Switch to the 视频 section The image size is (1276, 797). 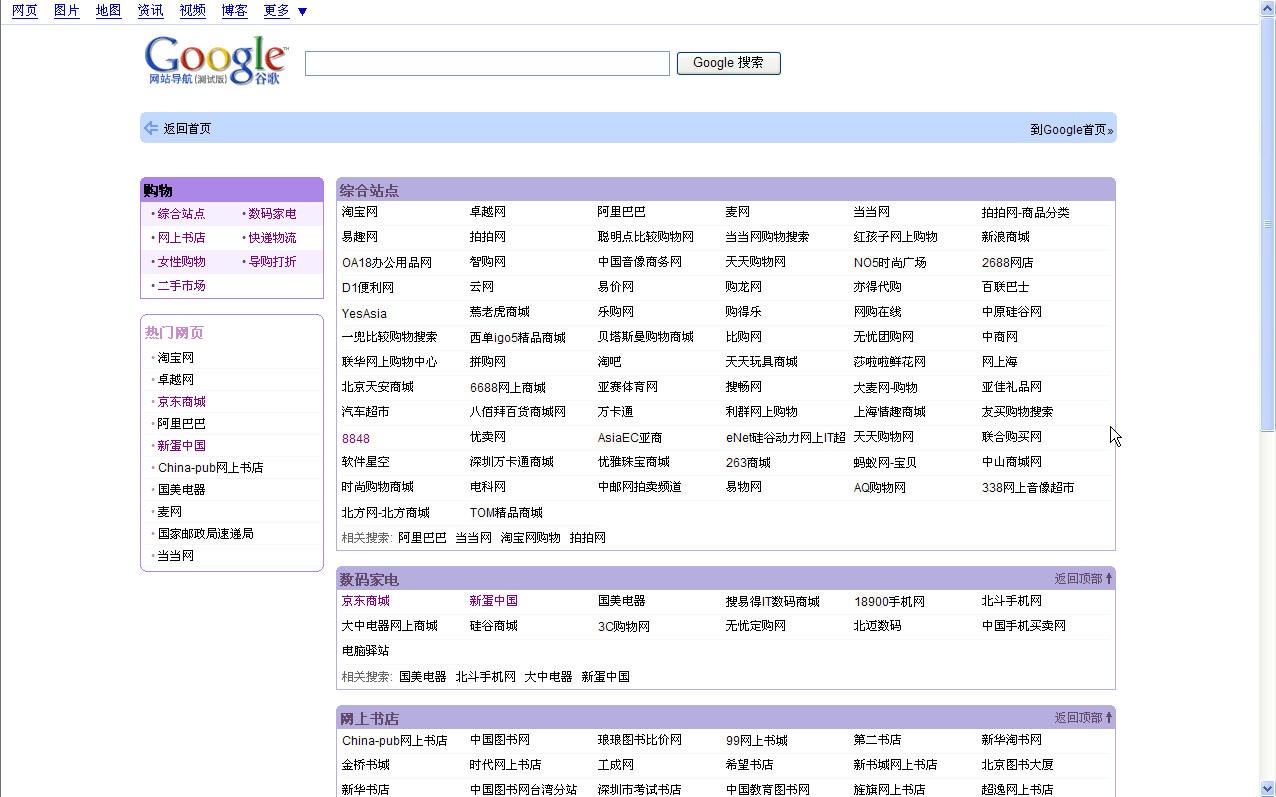pyautogui.click(x=192, y=11)
